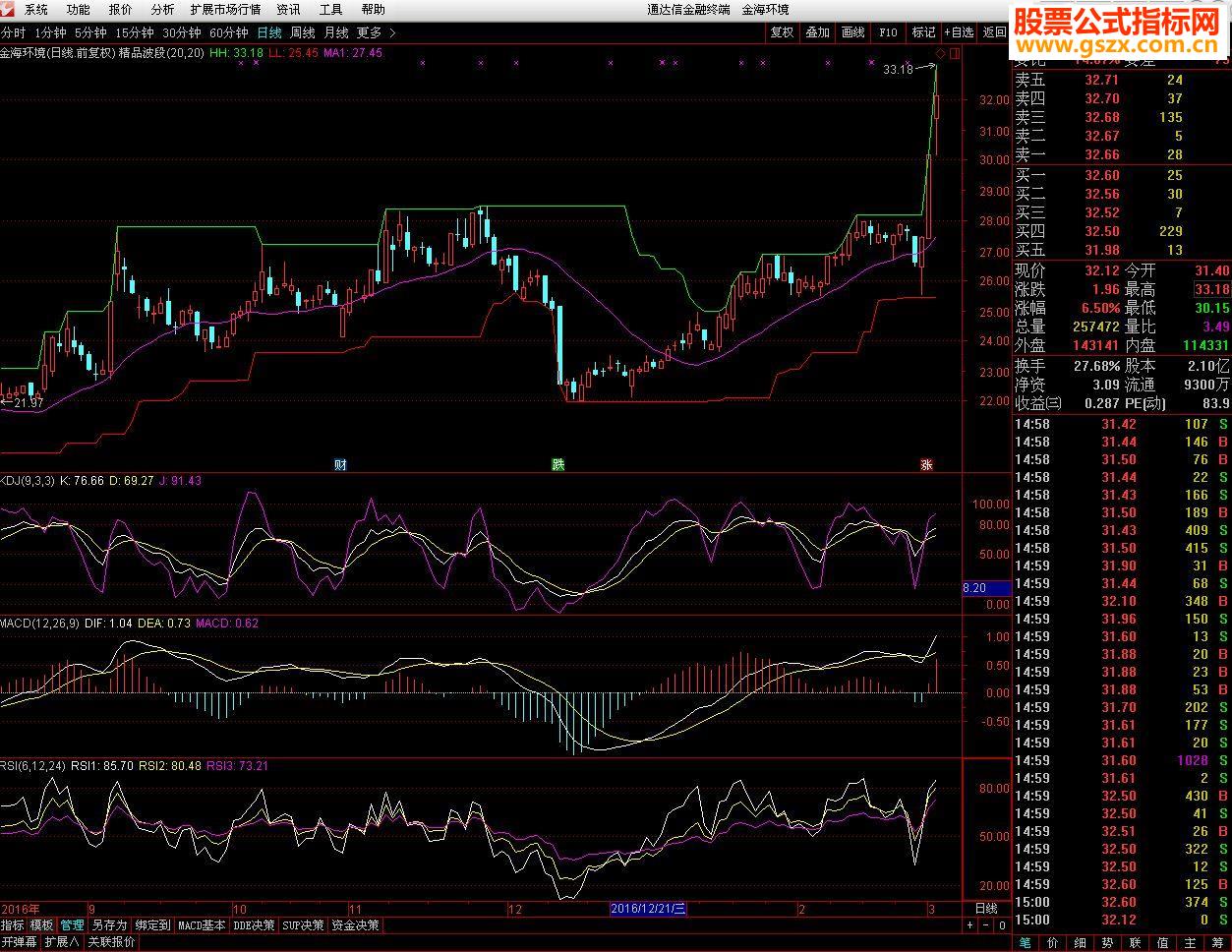The image size is (1232, 952).
Task: Switch to 5分钟 period
Action: tap(90, 32)
